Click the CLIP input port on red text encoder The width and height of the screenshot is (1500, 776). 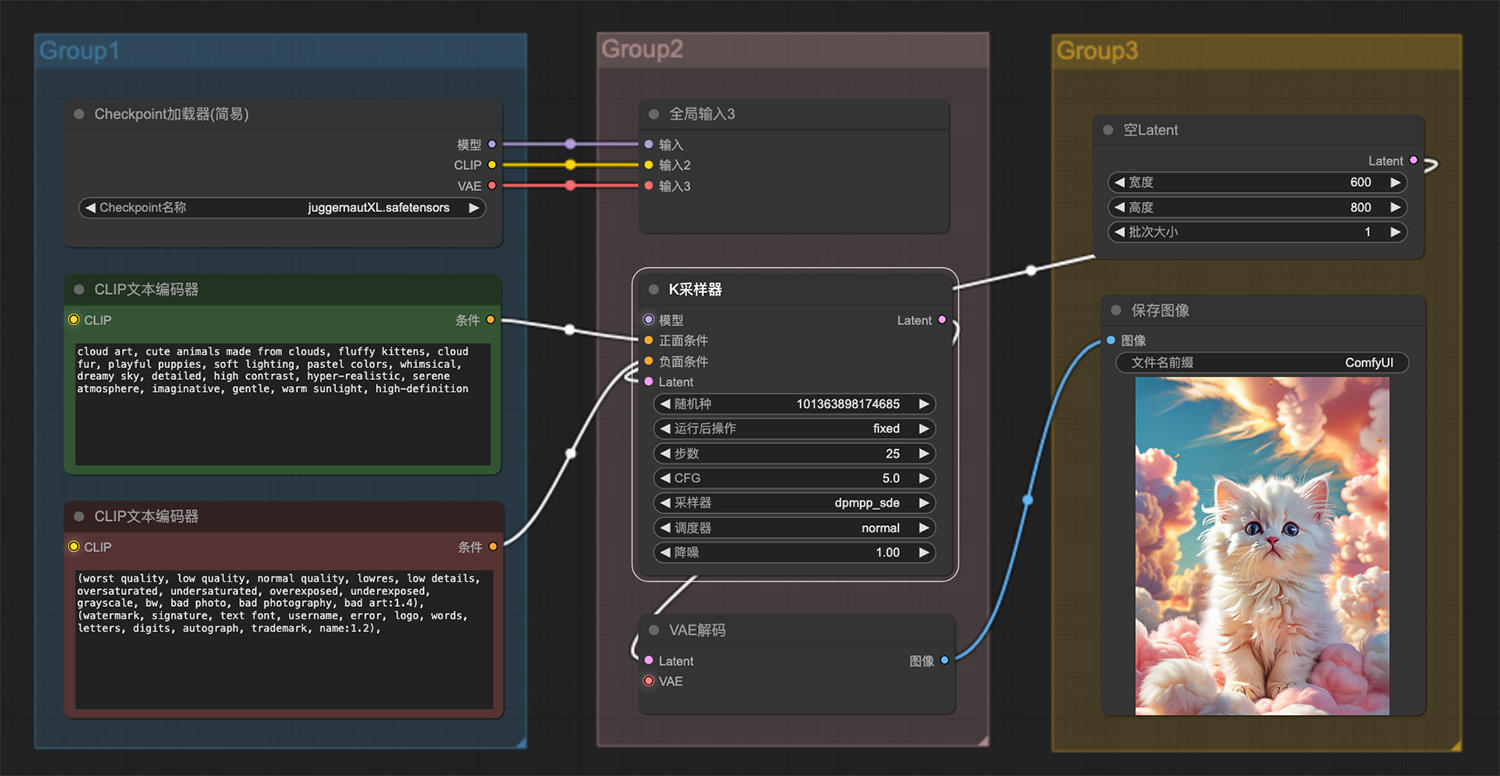[x=74, y=547]
